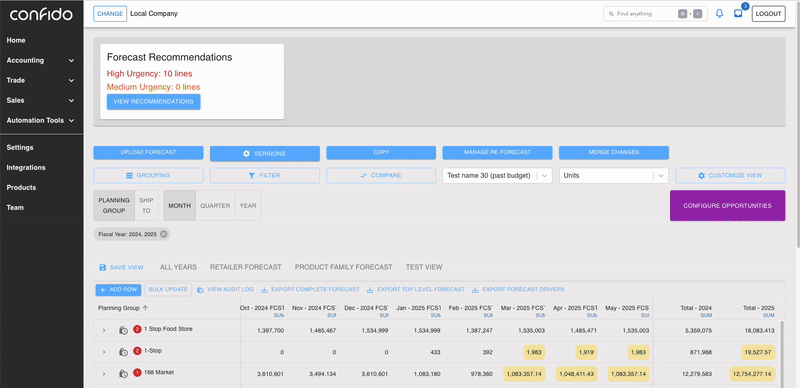This screenshot has height=388, width=800.
Task: Select the Planning Group toggle
Action: [x=114, y=205]
